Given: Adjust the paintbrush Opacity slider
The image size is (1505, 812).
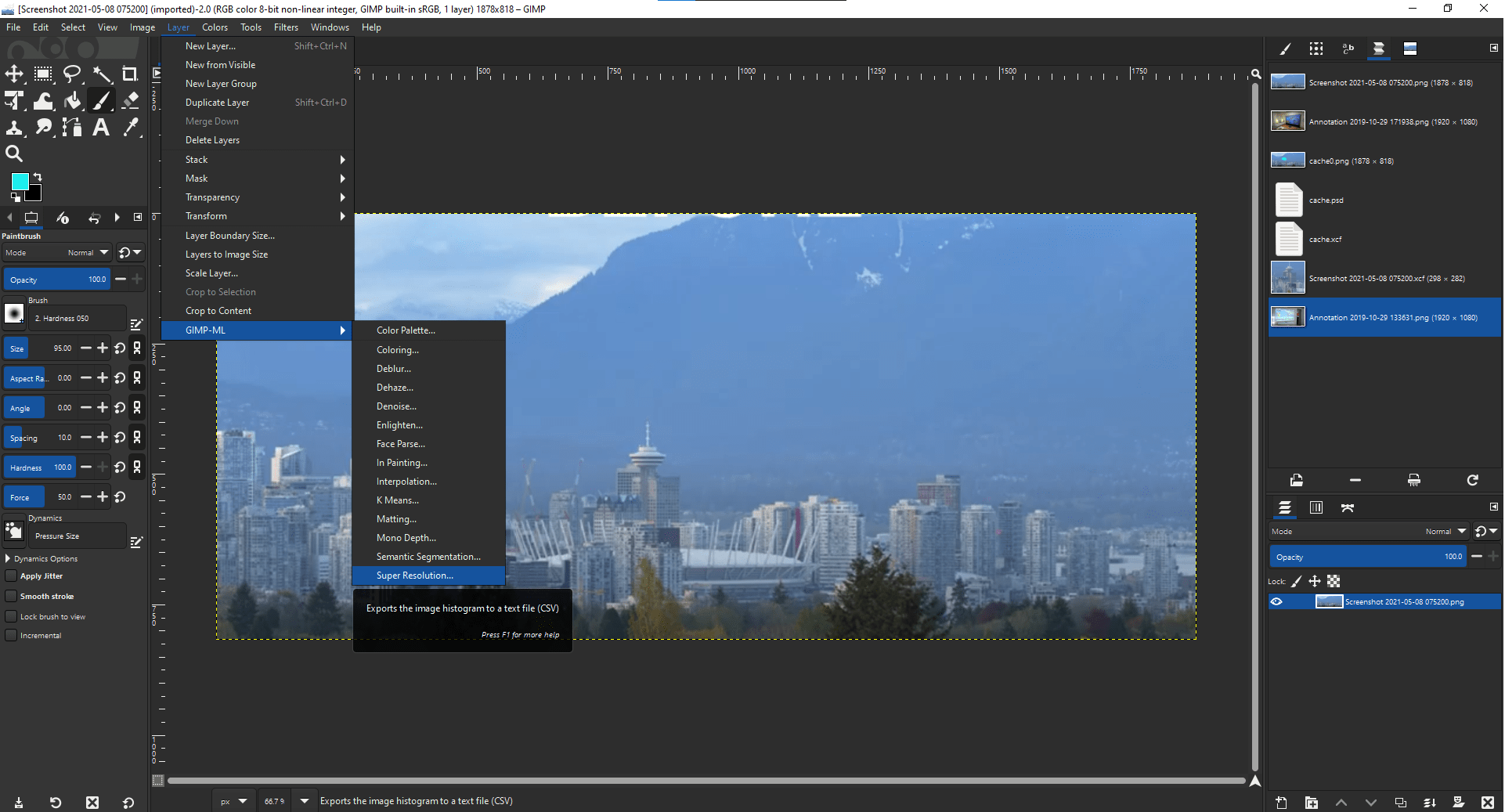Looking at the screenshot, I should (x=57, y=280).
